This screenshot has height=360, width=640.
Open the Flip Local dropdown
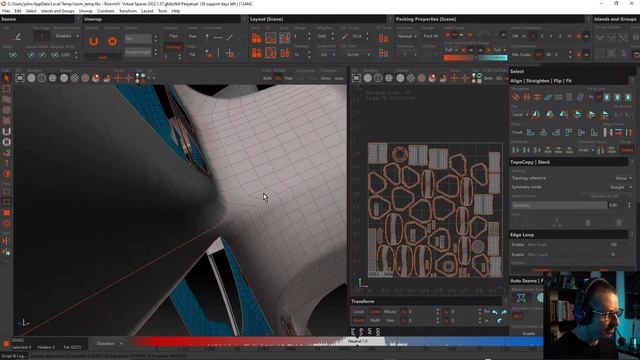coord(520,115)
